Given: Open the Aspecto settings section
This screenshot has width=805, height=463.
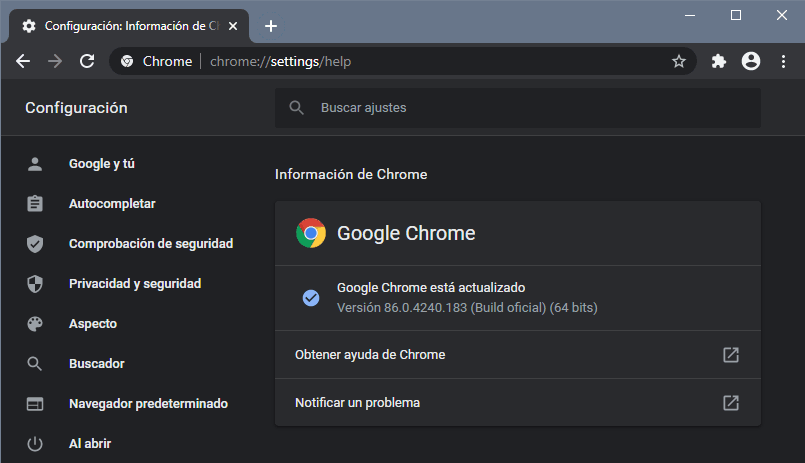Looking at the screenshot, I should coord(93,323).
